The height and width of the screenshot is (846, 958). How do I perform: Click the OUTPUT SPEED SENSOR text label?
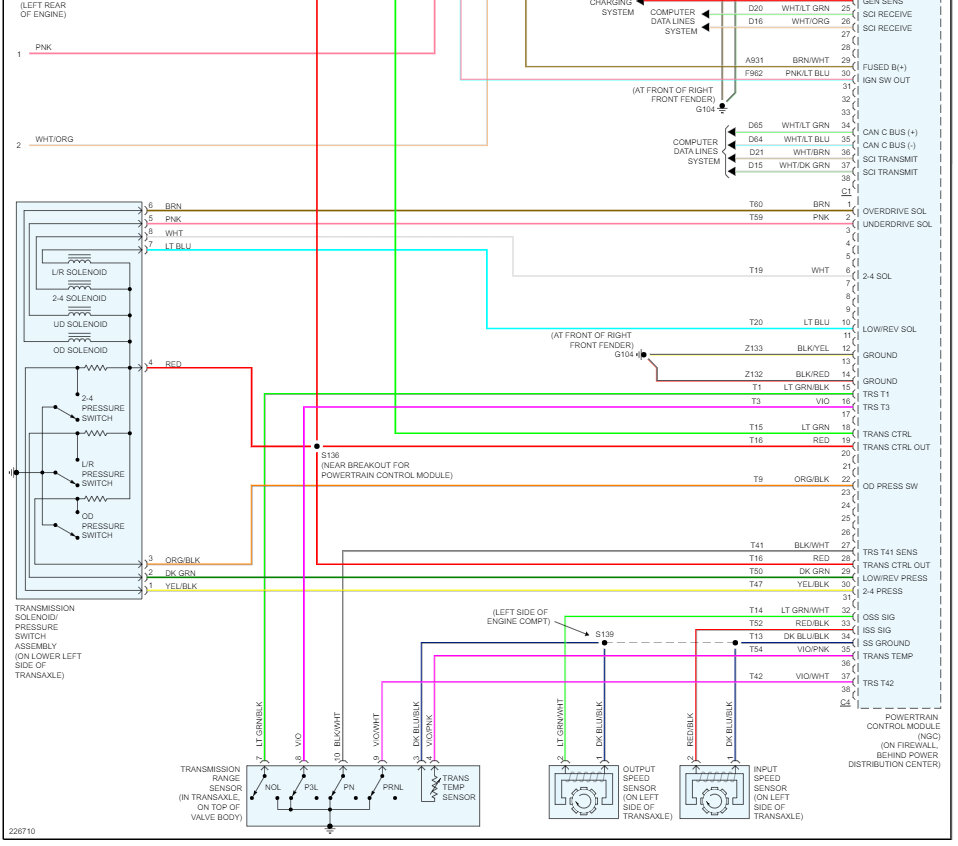coord(647,793)
